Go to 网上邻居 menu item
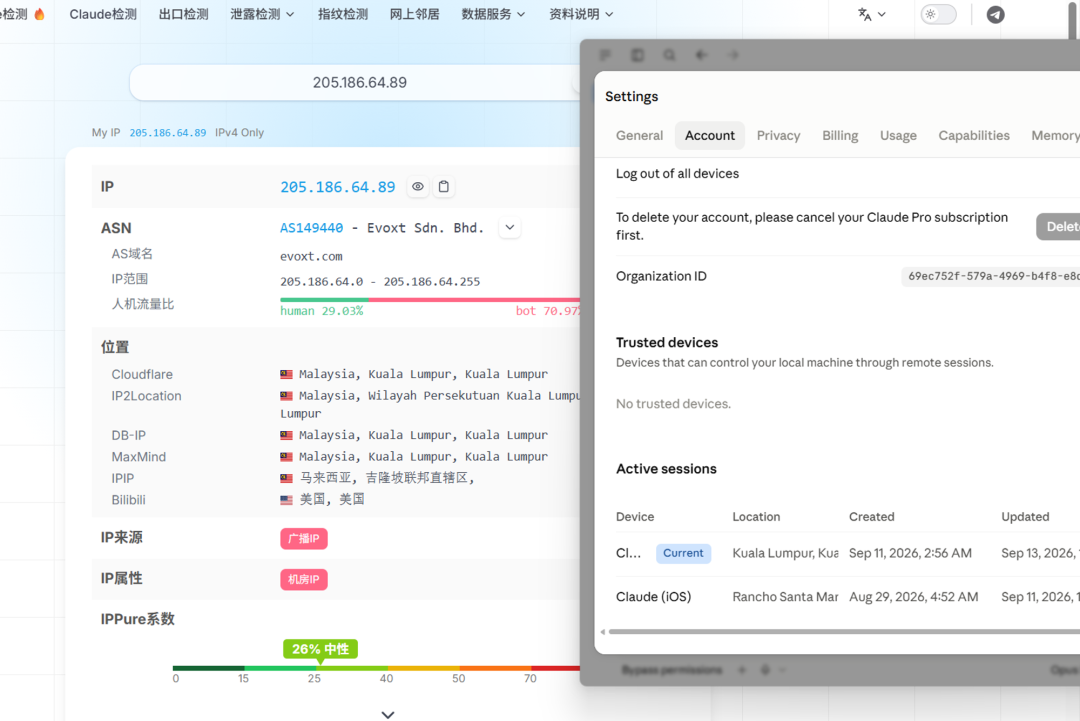The height and width of the screenshot is (721, 1080). (x=414, y=14)
